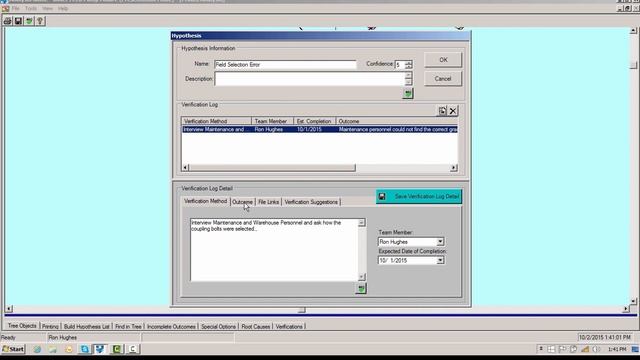Open Root Causes tab
The image size is (640, 360).
pyautogui.click(x=256, y=327)
